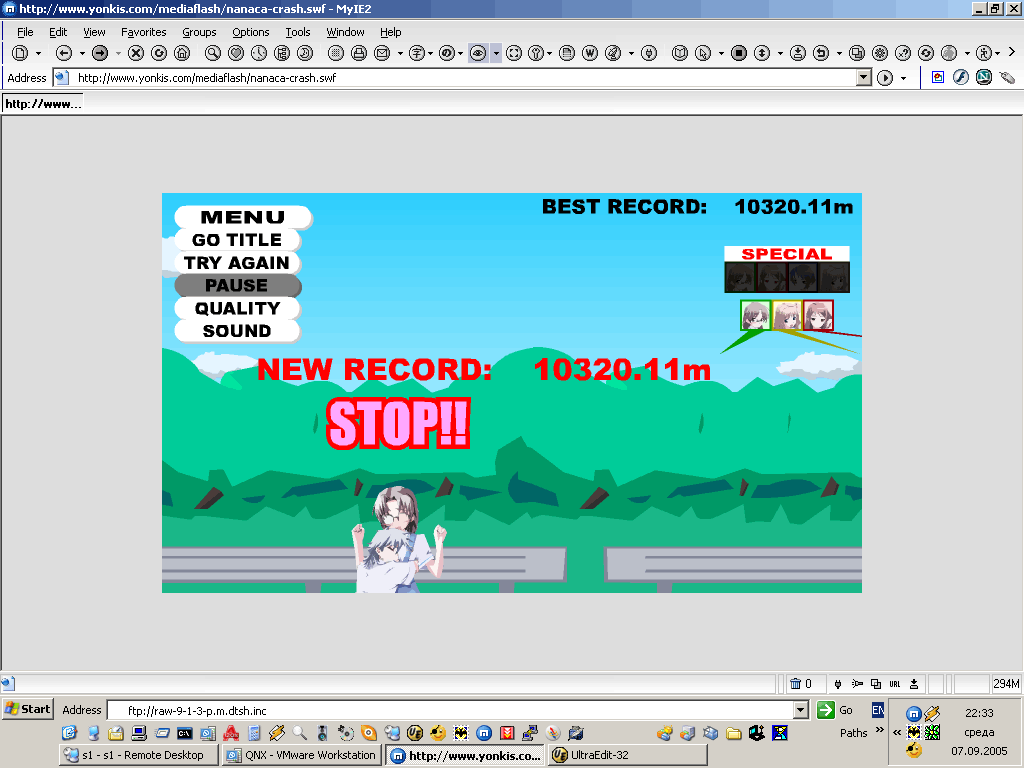Click the undo curved arrow toolbar icon
The width and height of the screenshot is (1024, 768).
tap(821, 53)
